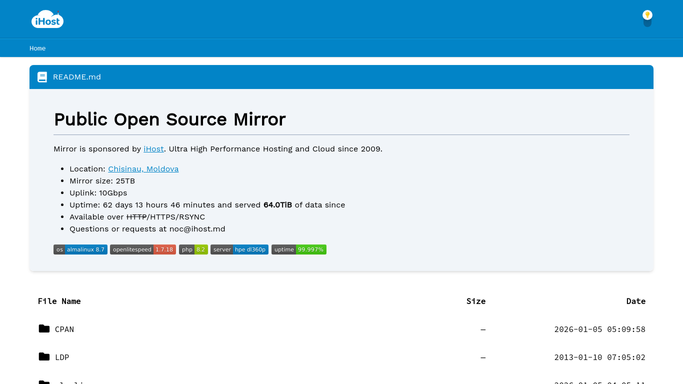Click the os almalinux 8.7 badge
Viewport: 683px width, 384px height.
click(x=81, y=249)
